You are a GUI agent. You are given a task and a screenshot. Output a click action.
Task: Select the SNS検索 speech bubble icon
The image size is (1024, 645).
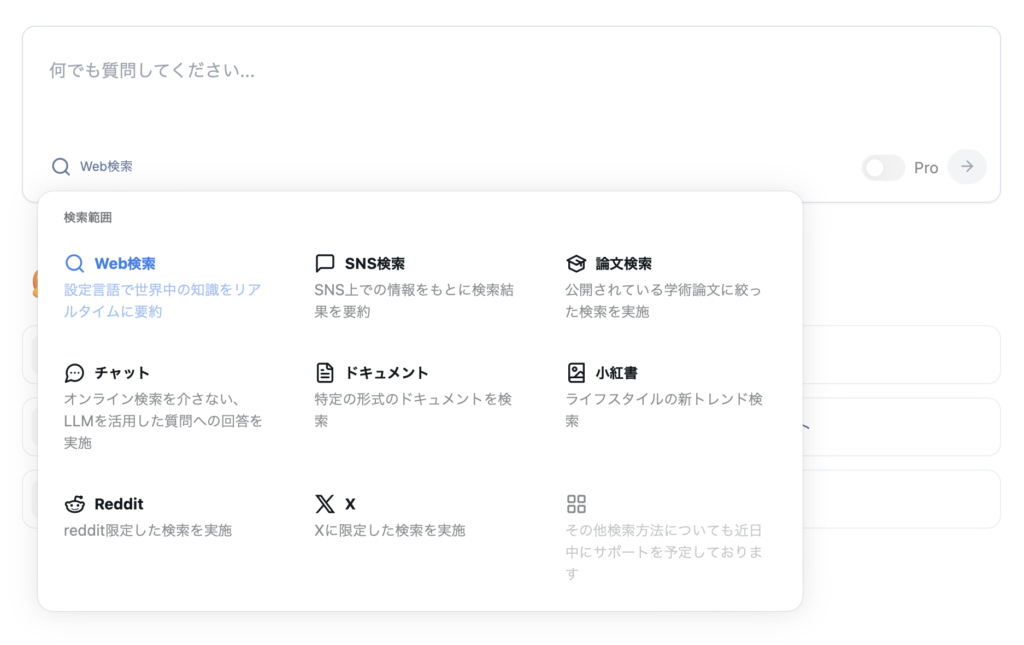(x=325, y=264)
